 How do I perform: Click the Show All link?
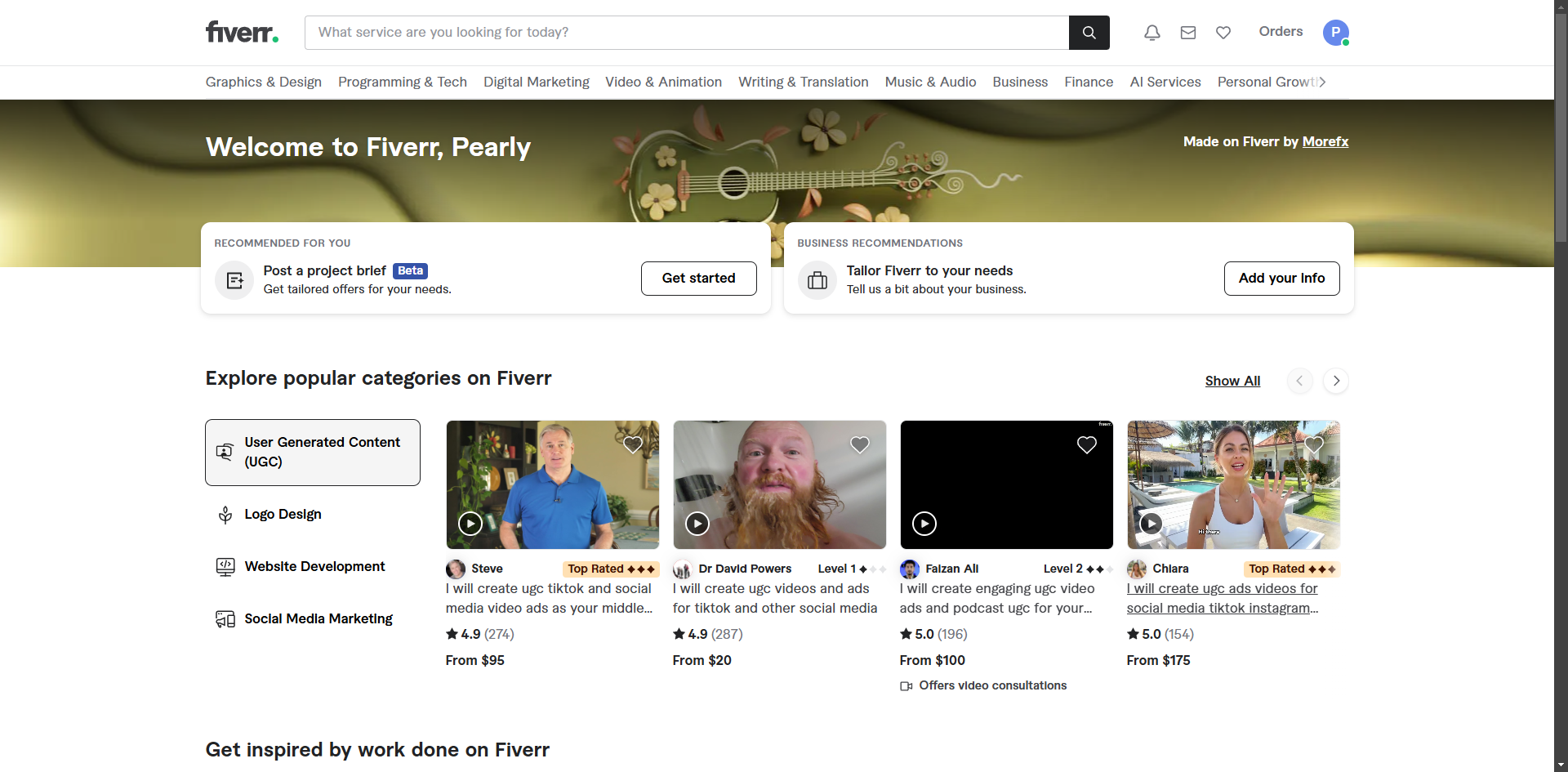pyautogui.click(x=1232, y=382)
